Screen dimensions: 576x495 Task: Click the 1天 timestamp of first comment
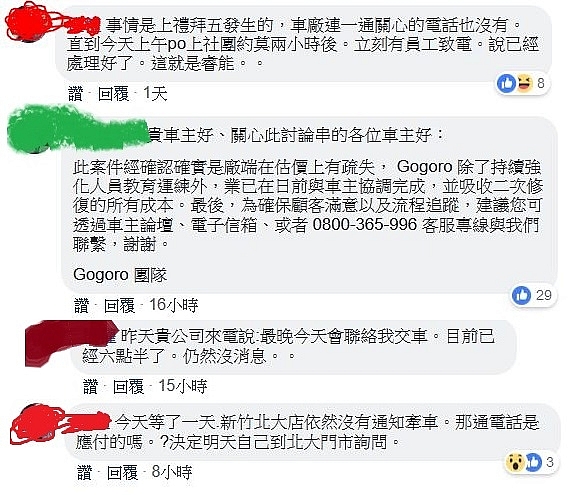155,94
